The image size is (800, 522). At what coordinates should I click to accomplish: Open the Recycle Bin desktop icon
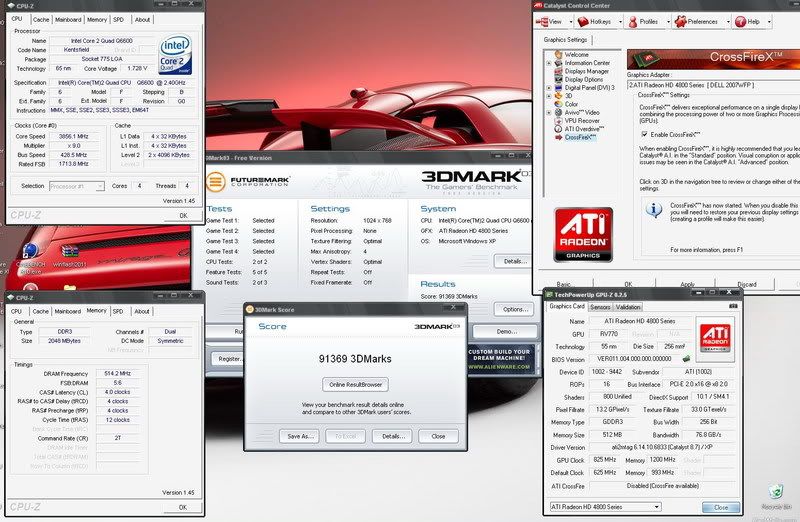776,497
